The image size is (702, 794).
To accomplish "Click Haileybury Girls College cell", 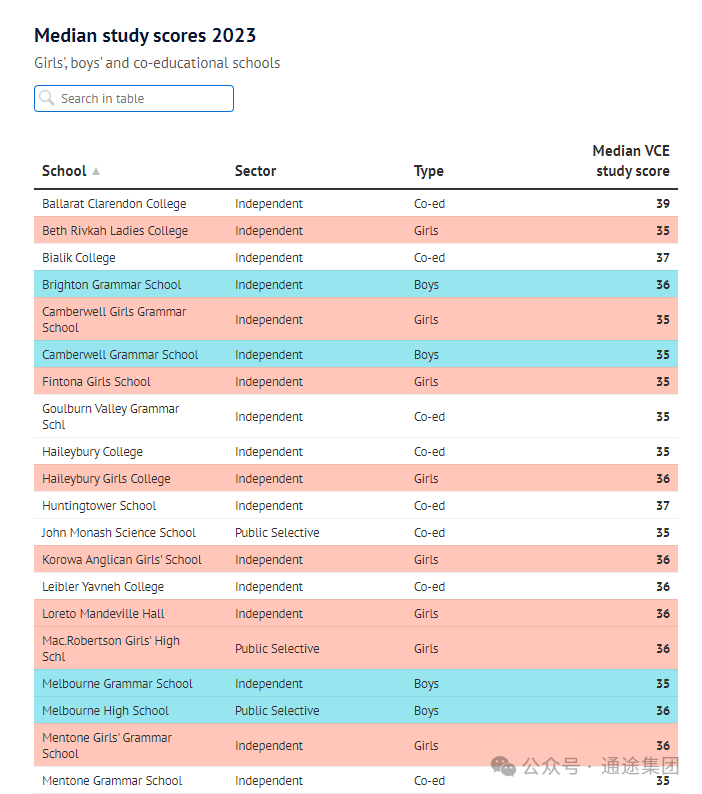I will pyautogui.click(x=106, y=479).
